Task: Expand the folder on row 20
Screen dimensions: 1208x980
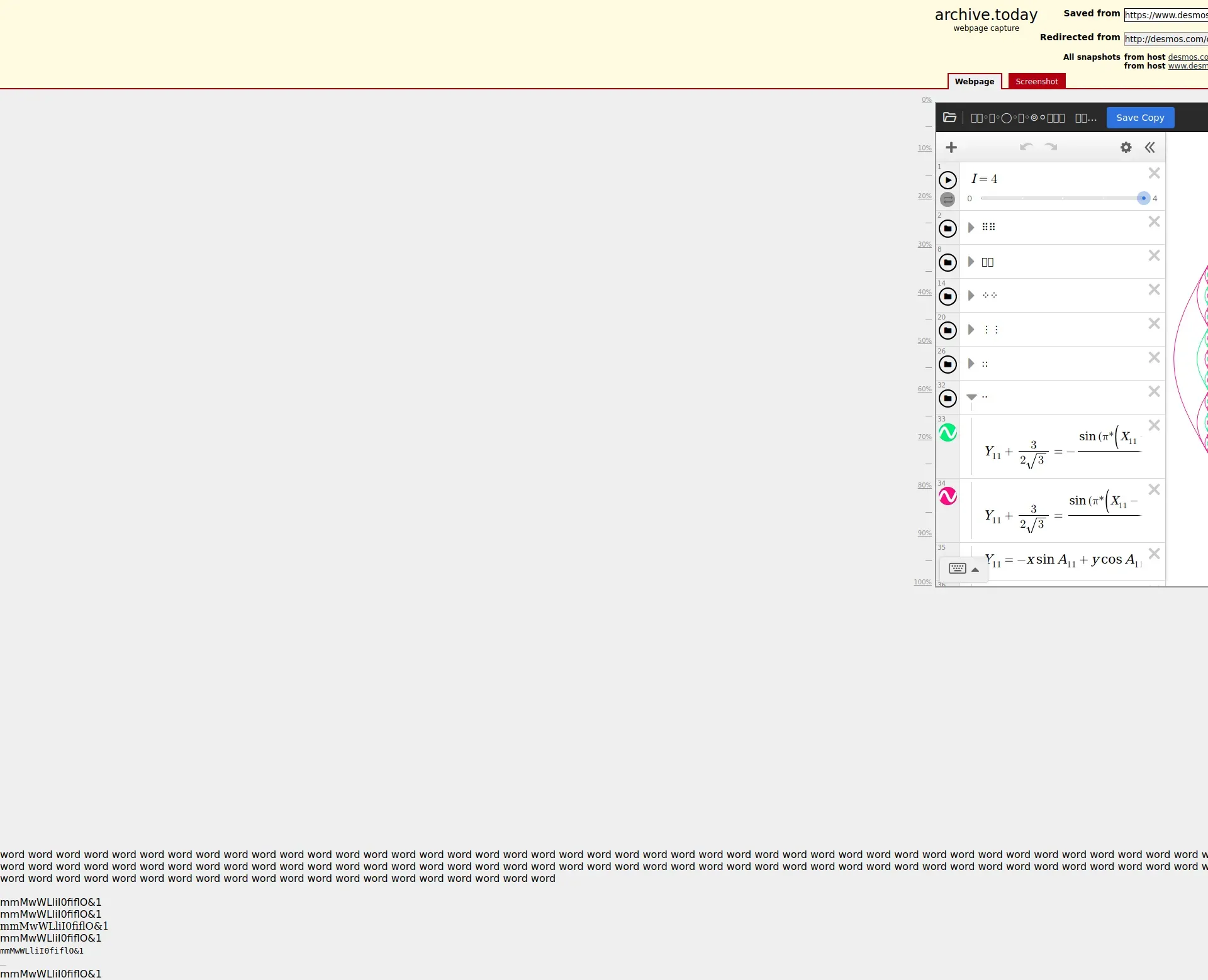Action: [x=971, y=330]
